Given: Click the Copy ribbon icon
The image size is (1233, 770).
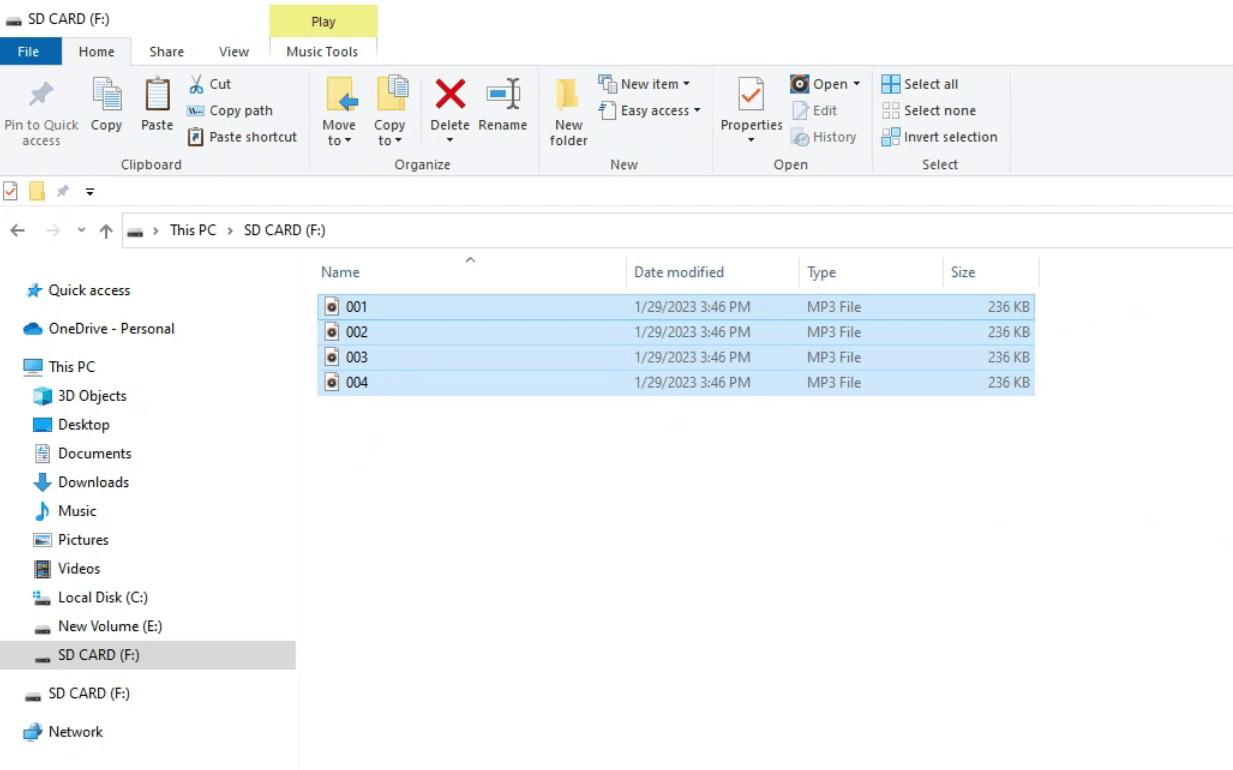Looking at the screenshot, I should 106,95.
